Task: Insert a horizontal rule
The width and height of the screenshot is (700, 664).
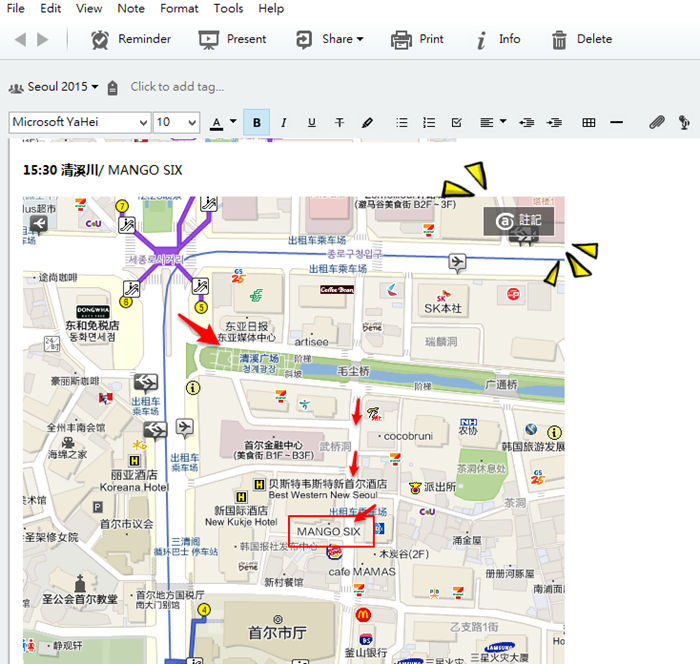Action: tap(617, 122)
